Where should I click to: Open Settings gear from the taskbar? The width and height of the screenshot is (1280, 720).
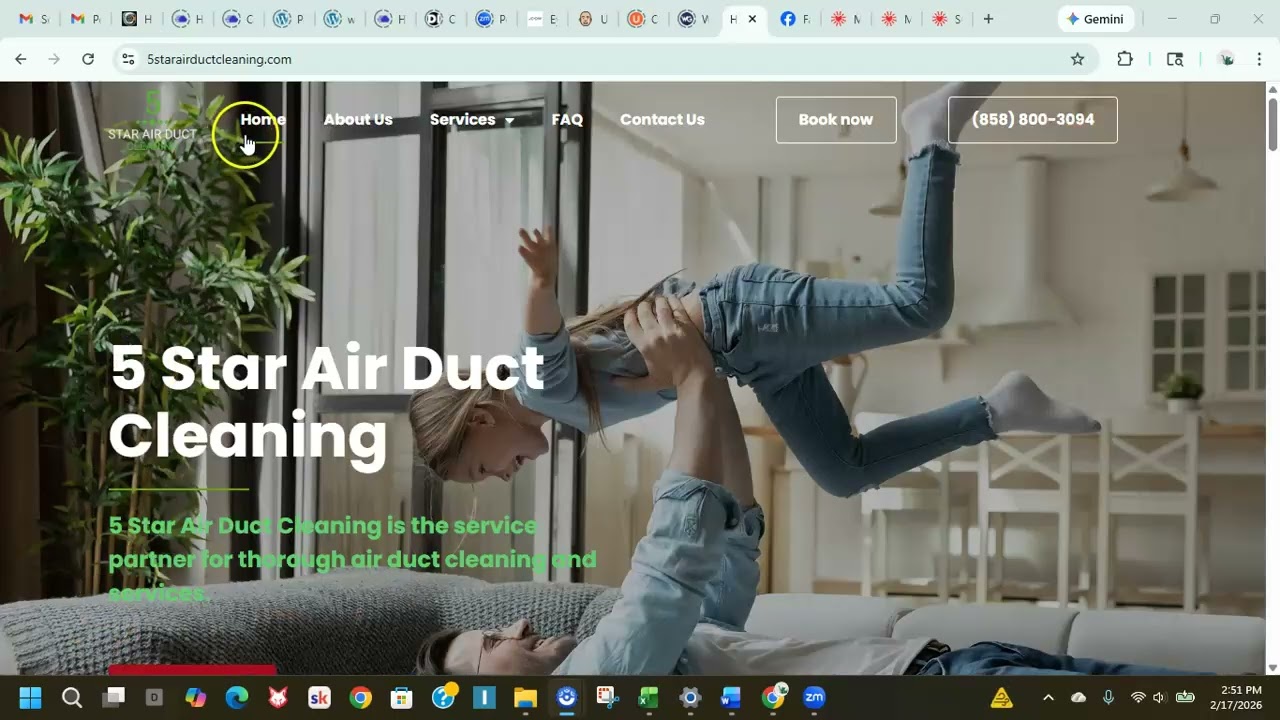click(x=690, y=697)
